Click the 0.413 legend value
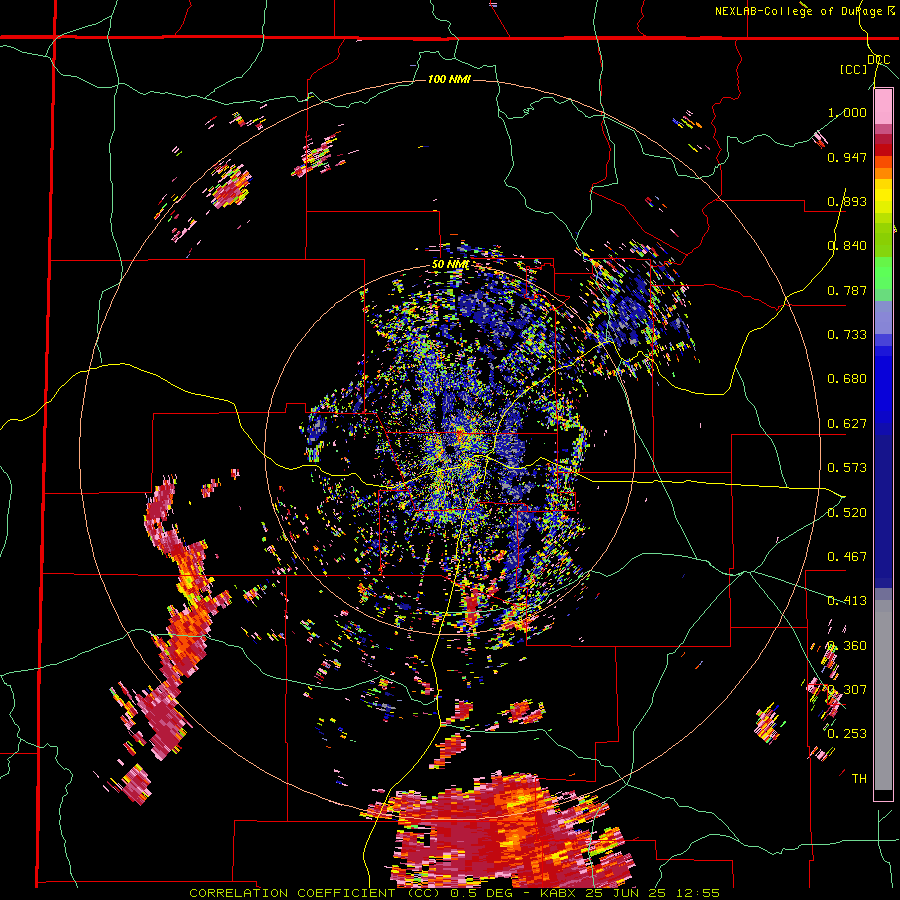This screenshot has height=900, width=900. tap(847, 601)
